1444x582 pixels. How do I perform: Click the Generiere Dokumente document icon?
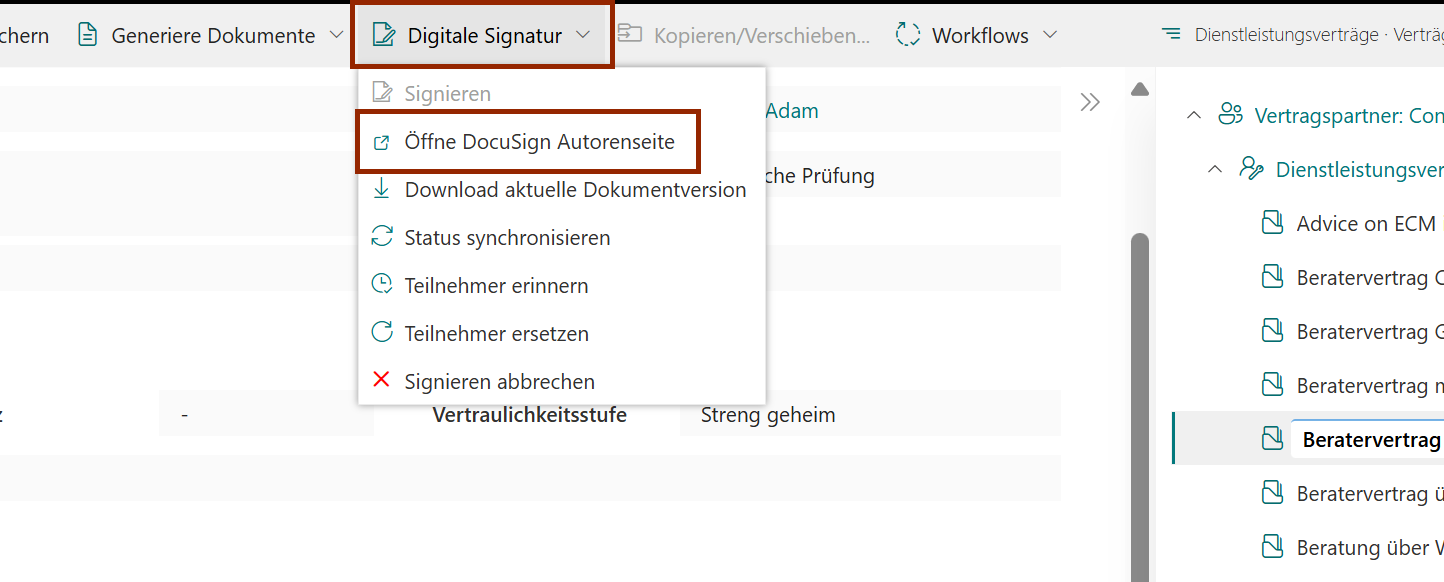pos(88,35)
